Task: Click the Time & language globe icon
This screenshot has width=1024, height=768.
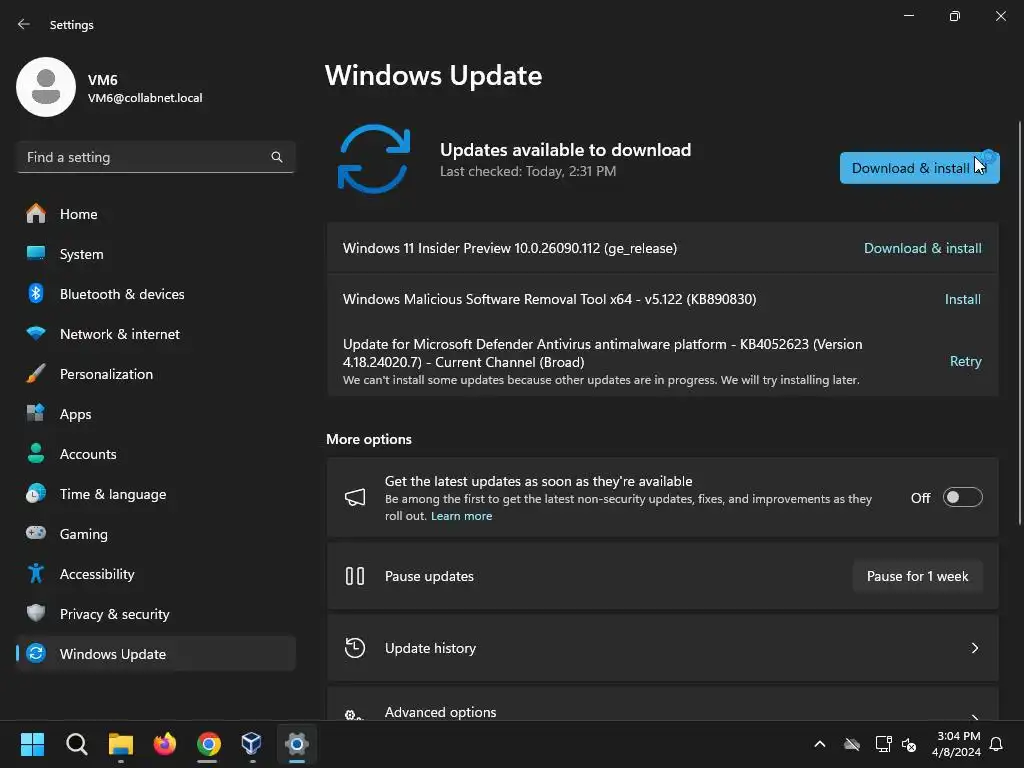Action: (x=36, y=494)
